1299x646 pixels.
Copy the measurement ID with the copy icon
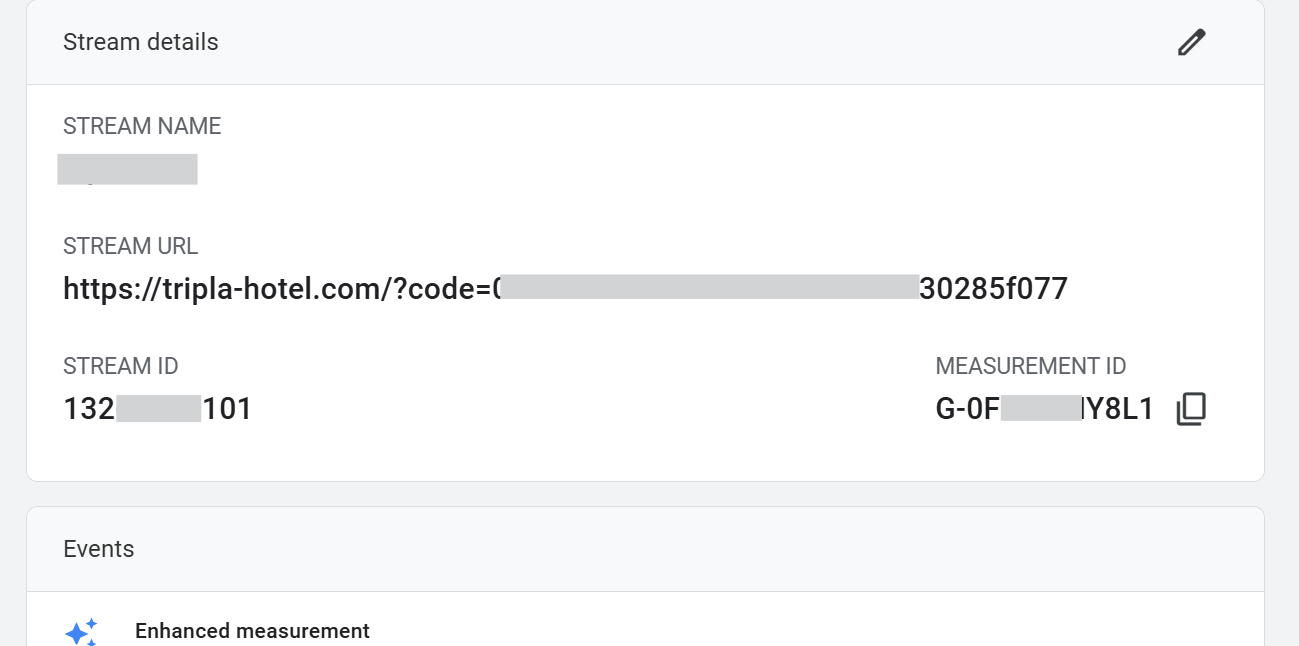pyautogui.click(x=1191, y=409)
